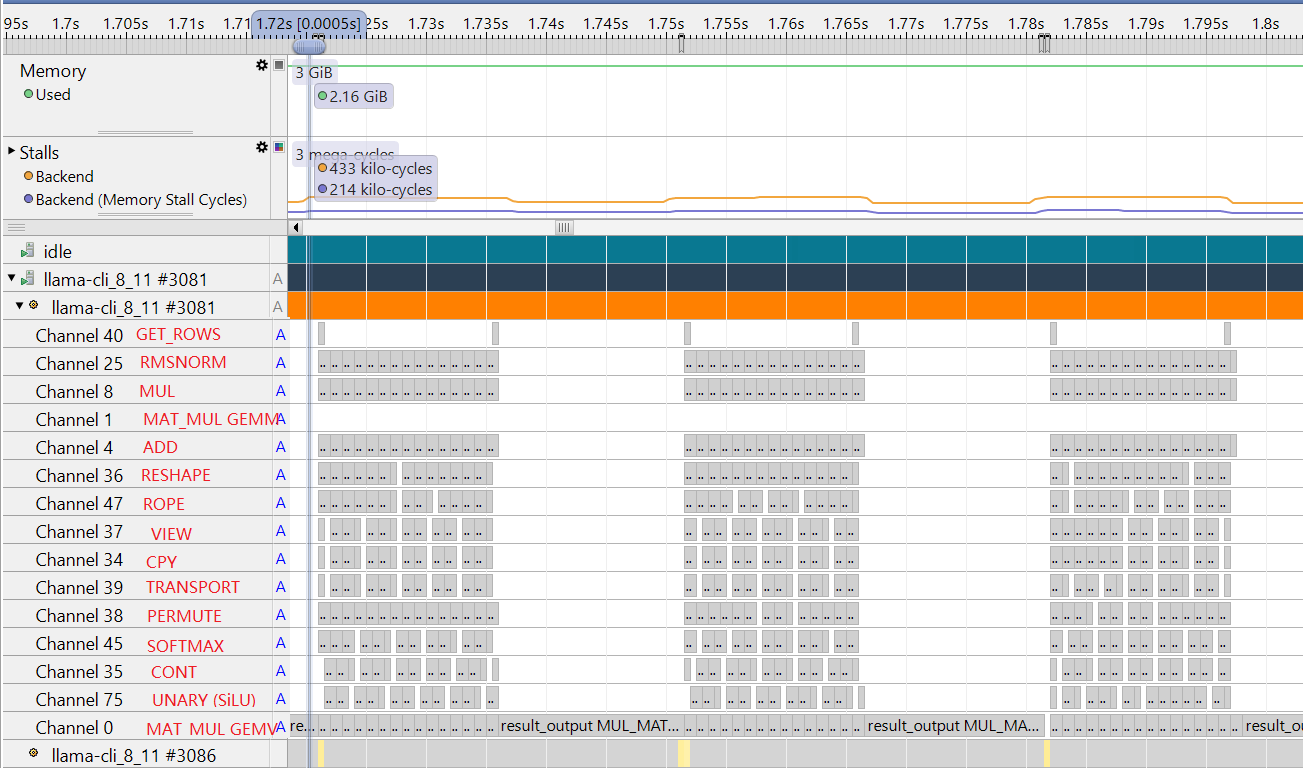Collapse the llama-cli_8_11 #3081 process tree
This screenshot has width=1303, height=768.
click(x=11, y=279)
